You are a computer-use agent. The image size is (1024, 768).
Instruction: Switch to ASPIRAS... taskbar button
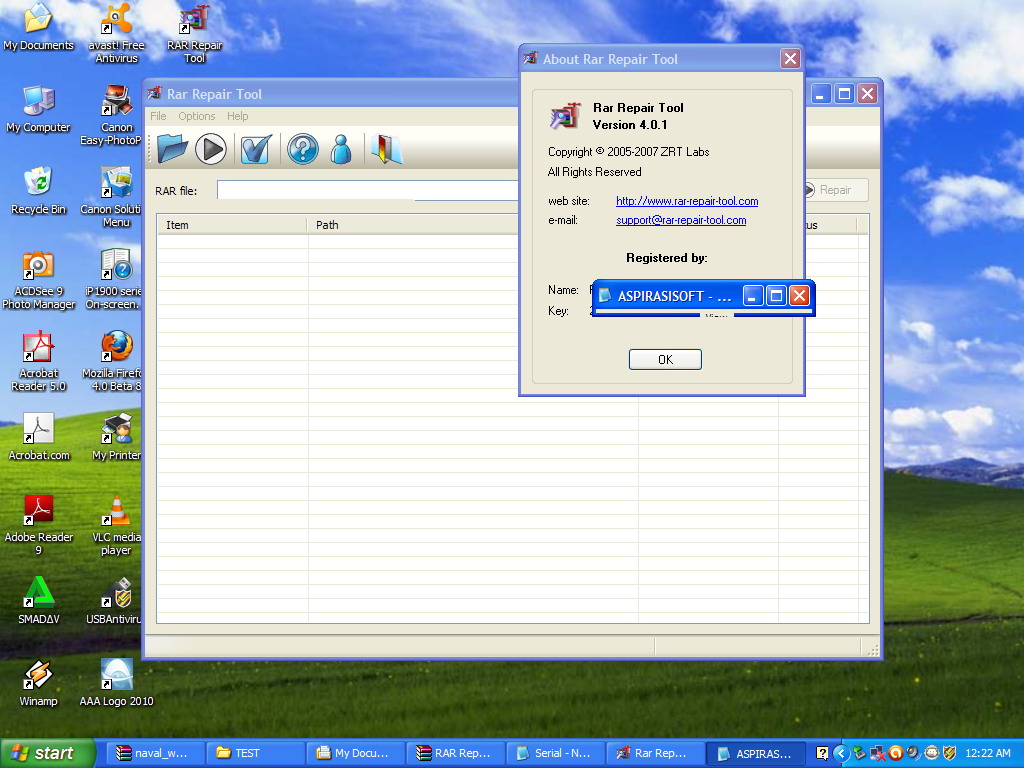coord(756,753)
